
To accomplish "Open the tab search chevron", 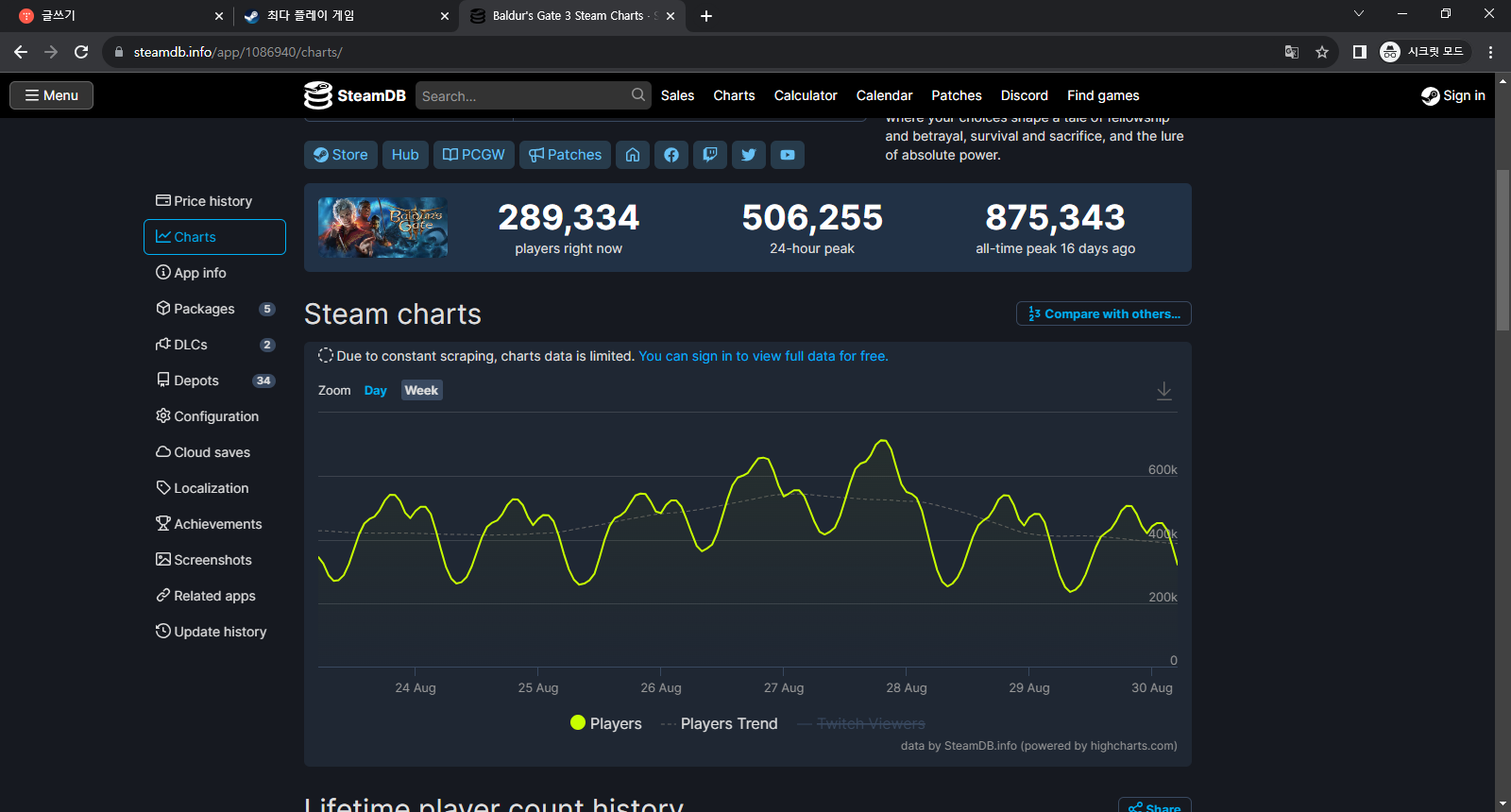I will (x=1359, y=14).
